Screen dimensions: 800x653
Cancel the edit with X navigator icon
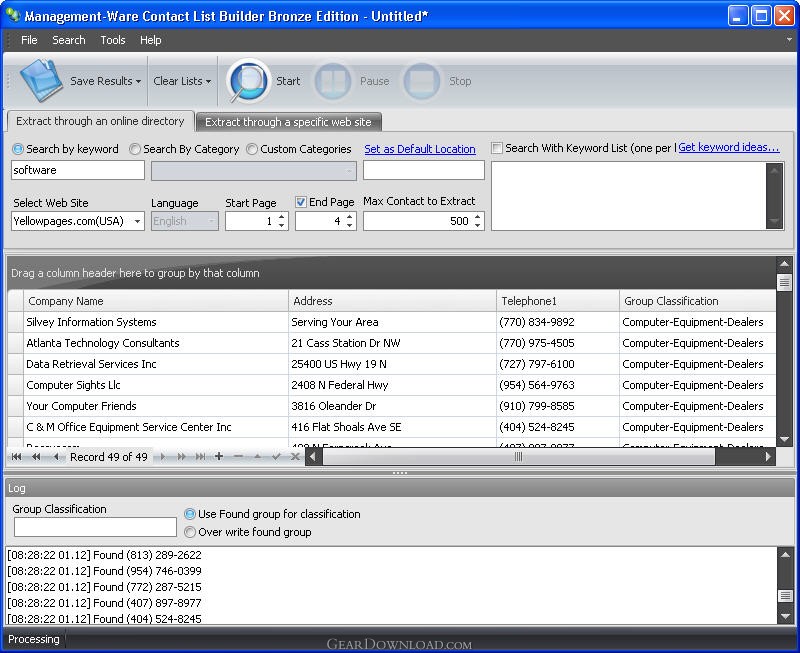pyautogui.click(x=295, y=457)
